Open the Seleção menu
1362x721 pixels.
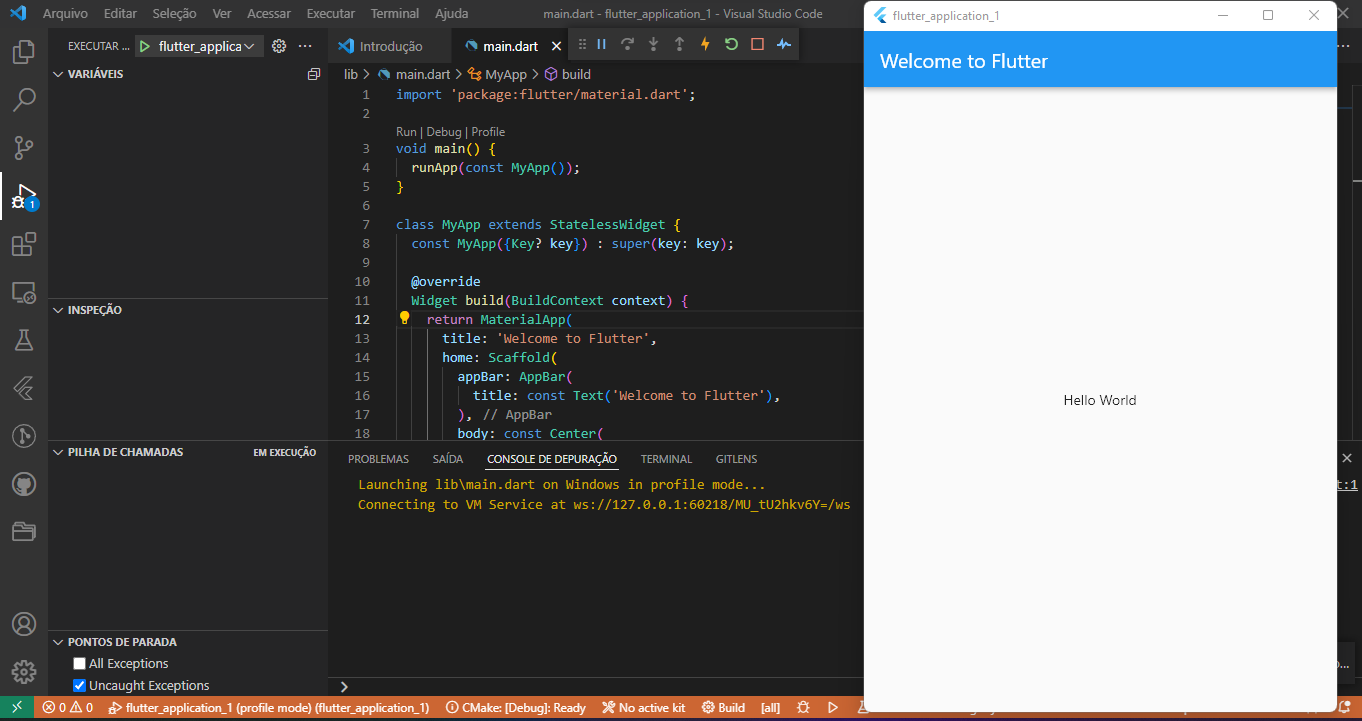[x=175, y=14]
